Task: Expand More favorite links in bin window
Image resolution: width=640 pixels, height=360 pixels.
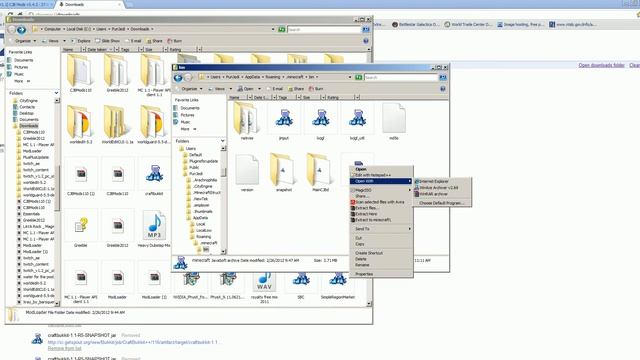Action: [x=189, y=129]
